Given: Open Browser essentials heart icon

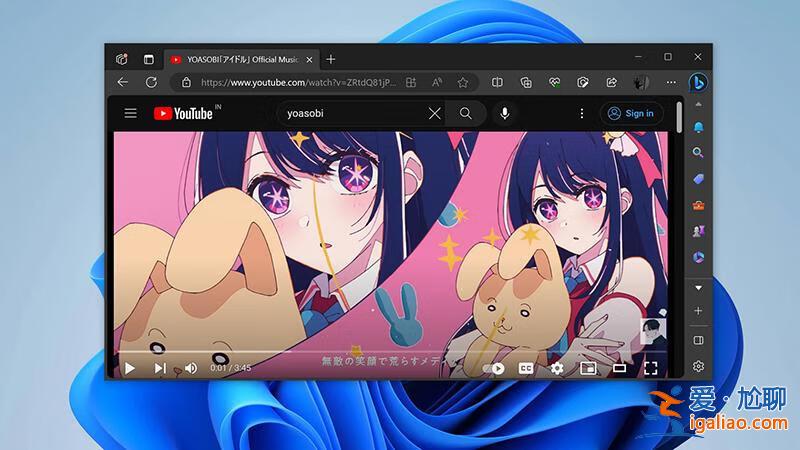Looking at the screenshot, I should pyautogui.click(x=554, y=82).
